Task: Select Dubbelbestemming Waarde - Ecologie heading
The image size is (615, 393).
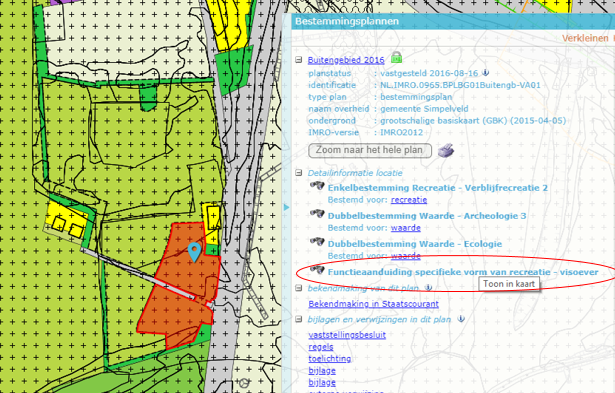Action: point(415,244)
